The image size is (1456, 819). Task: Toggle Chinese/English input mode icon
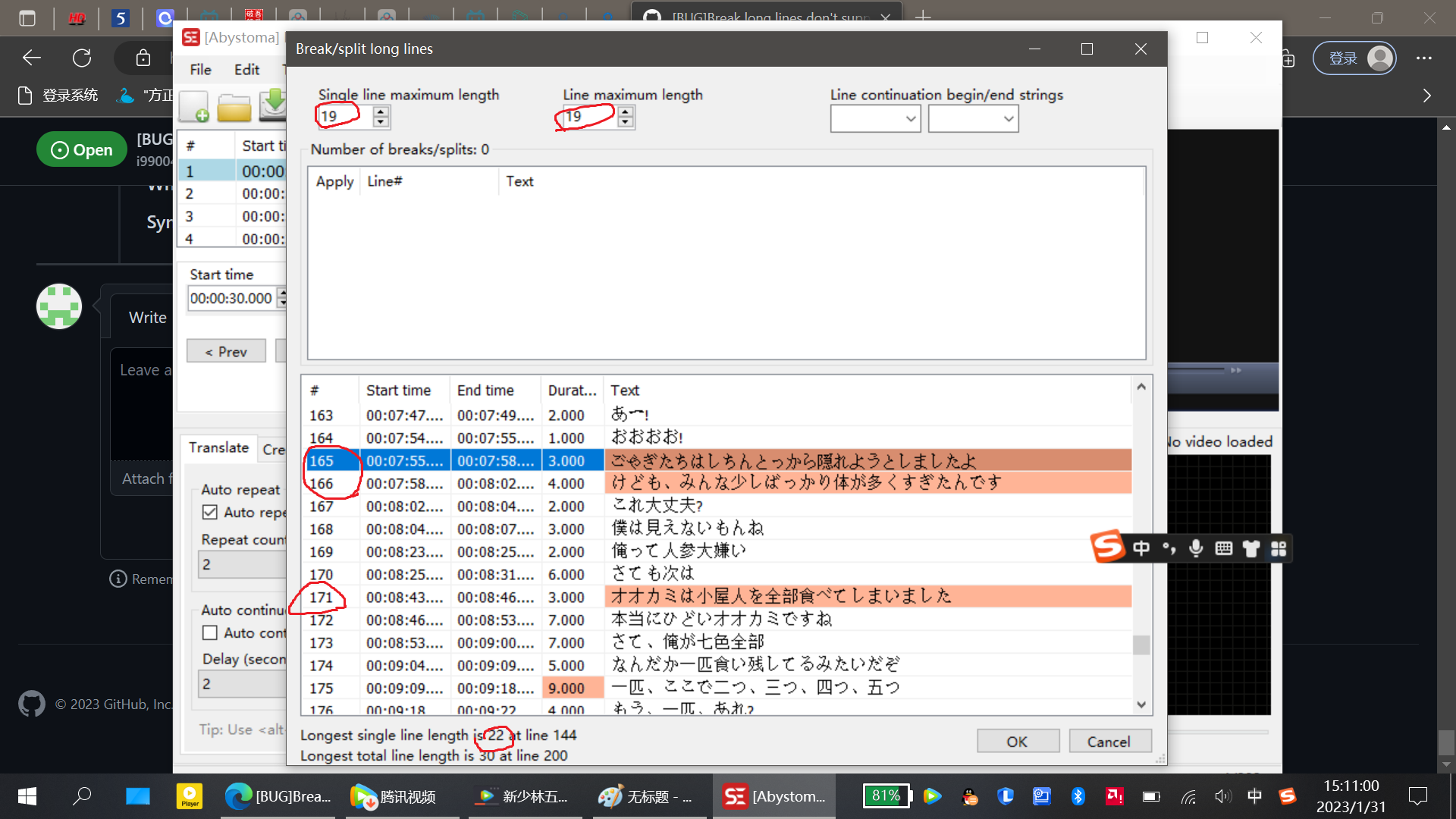pos(1141,548)
